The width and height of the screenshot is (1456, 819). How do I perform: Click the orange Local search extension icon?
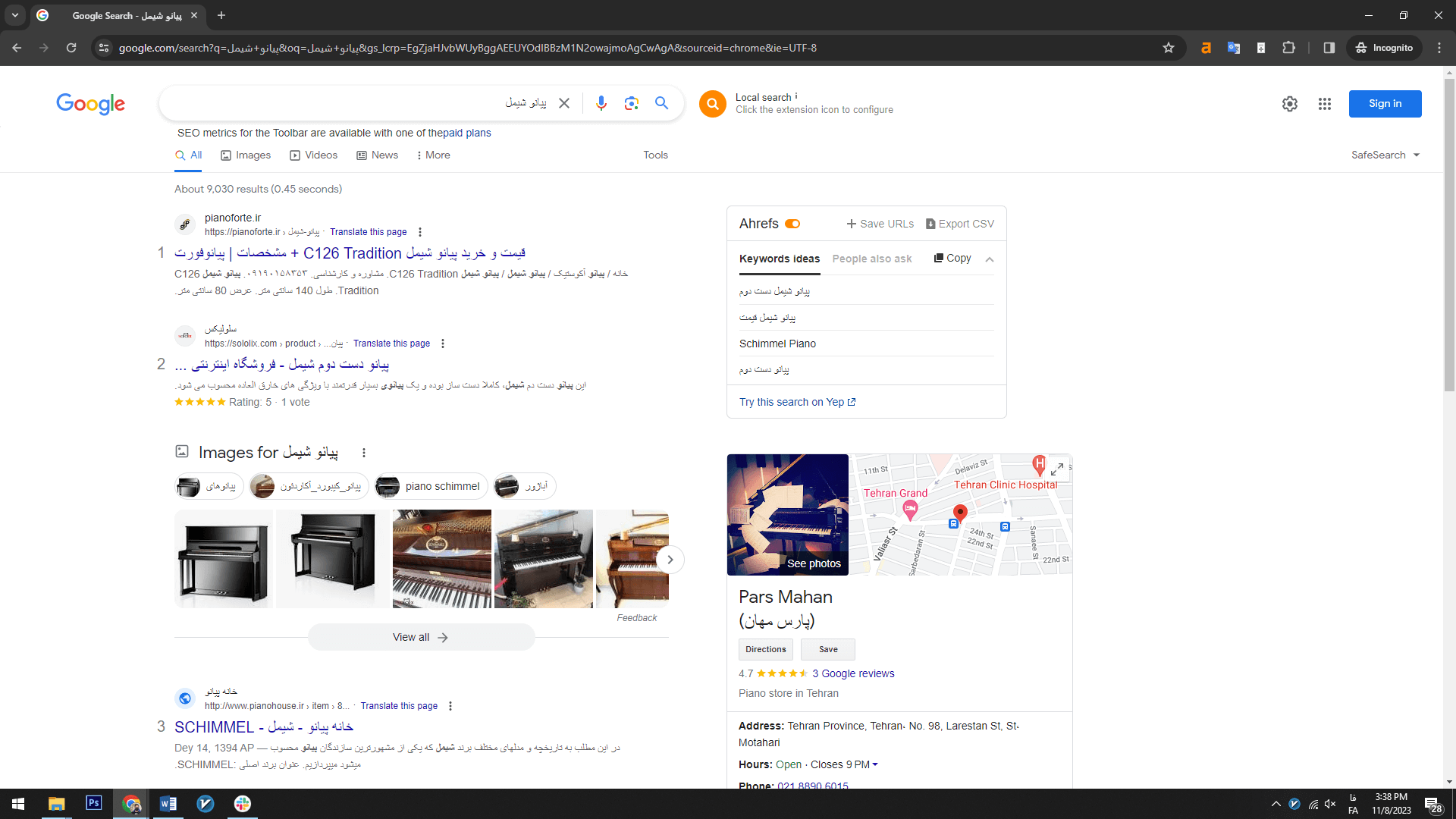point(713,104)
